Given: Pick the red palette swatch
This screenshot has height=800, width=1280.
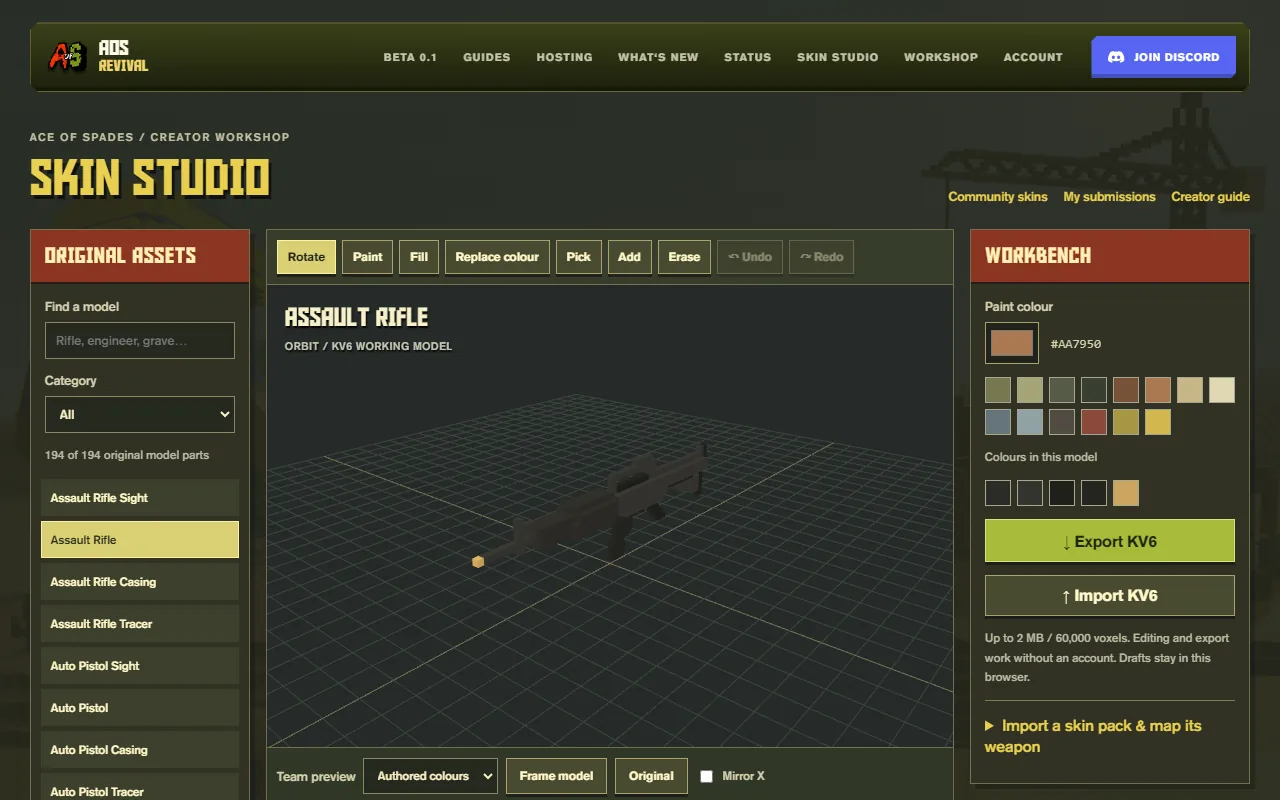Looking at the screenshot, I should pyautogui.click(x=1094, y=422).
